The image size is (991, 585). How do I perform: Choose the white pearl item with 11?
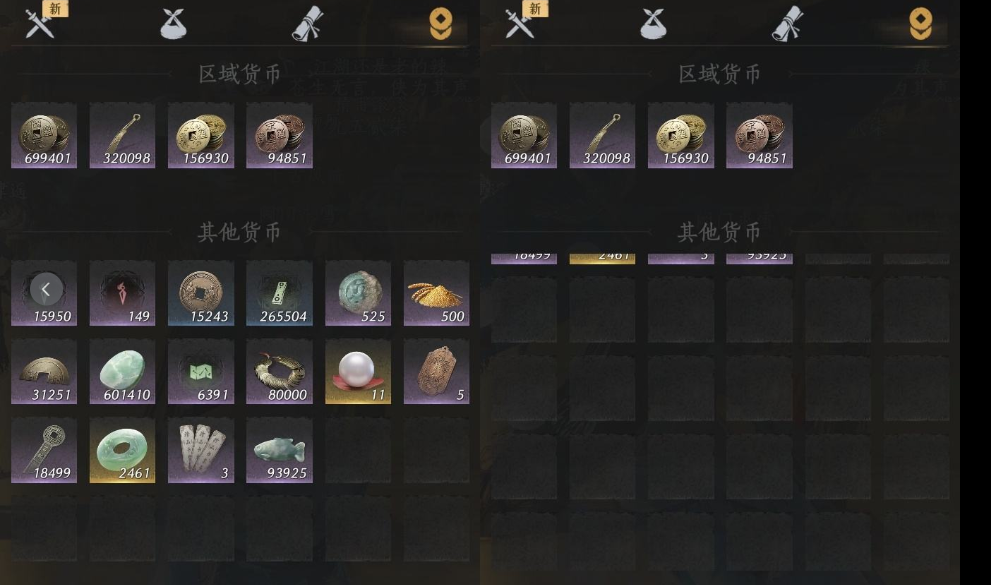coord(358,371)
